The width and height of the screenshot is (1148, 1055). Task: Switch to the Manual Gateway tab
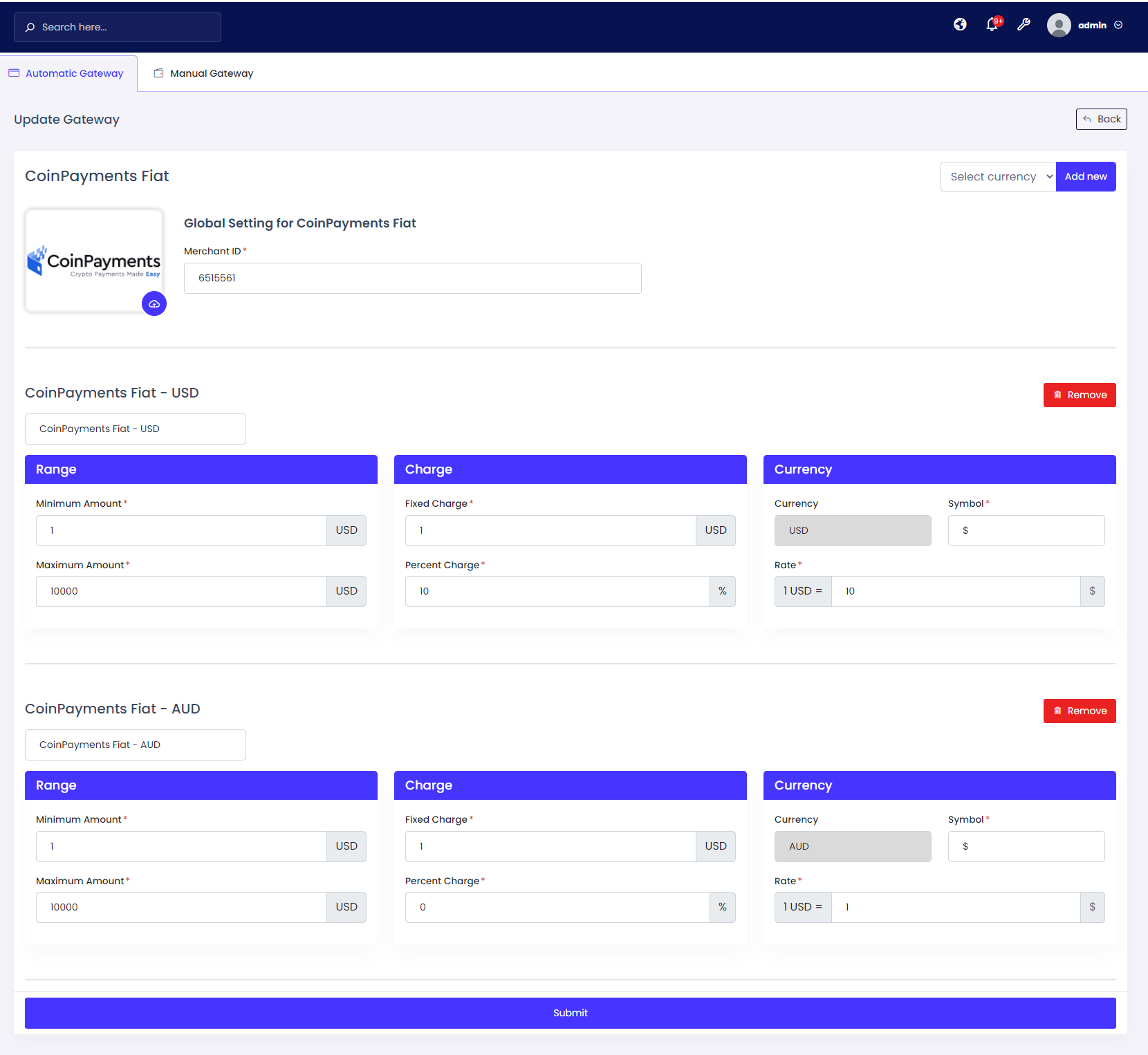203,73
